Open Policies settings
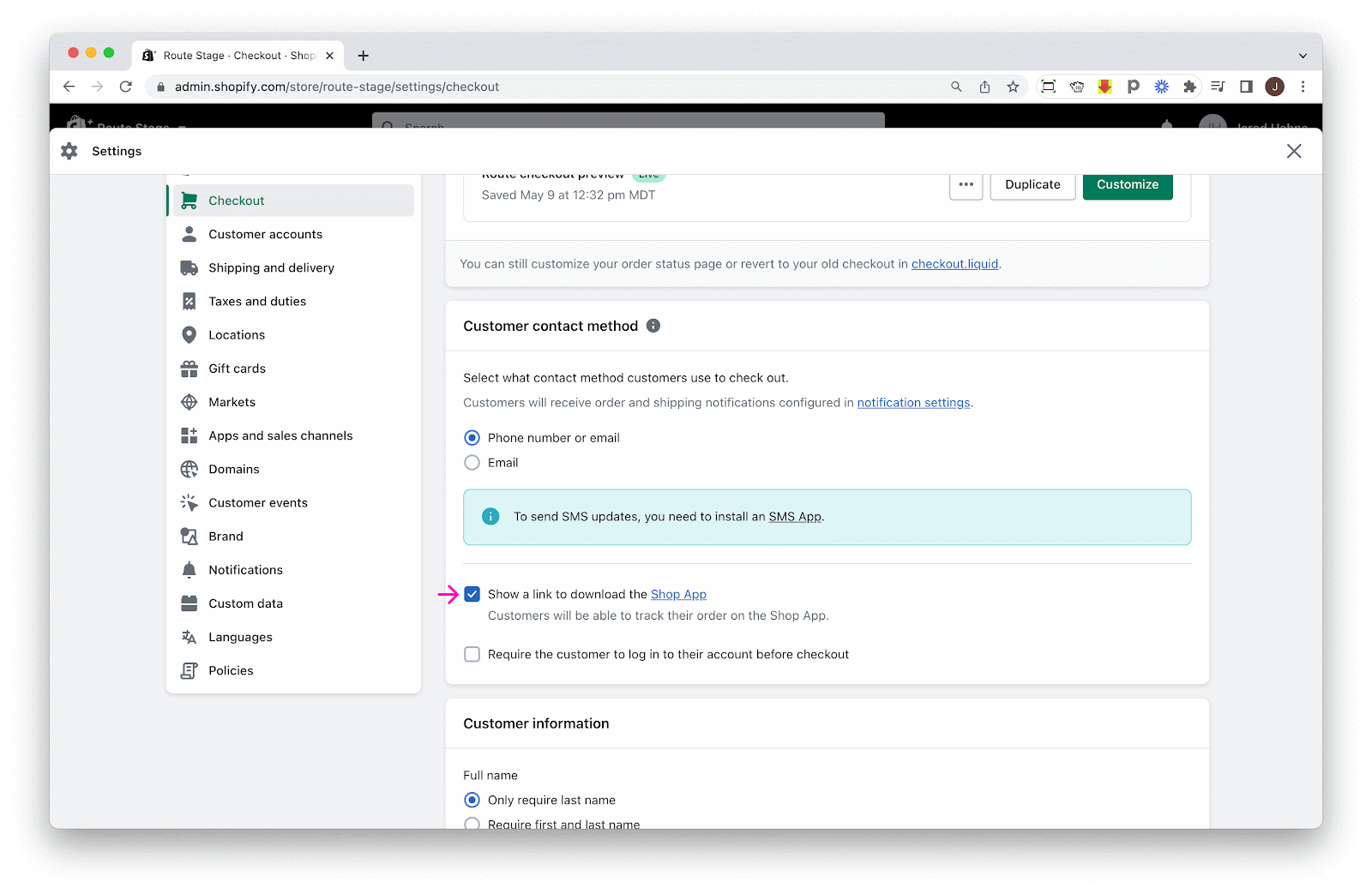Viewport: 1372px width, 894px height. (x=292, y=670)
